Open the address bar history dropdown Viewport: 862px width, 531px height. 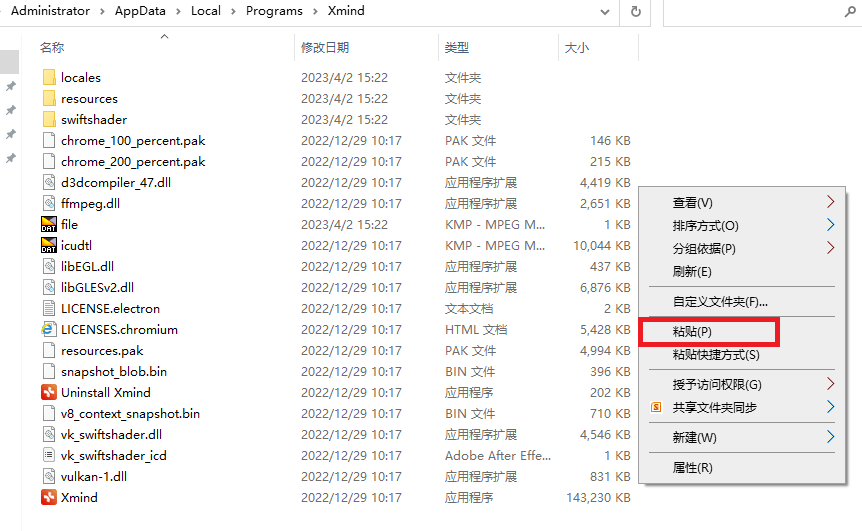point(605,12)
